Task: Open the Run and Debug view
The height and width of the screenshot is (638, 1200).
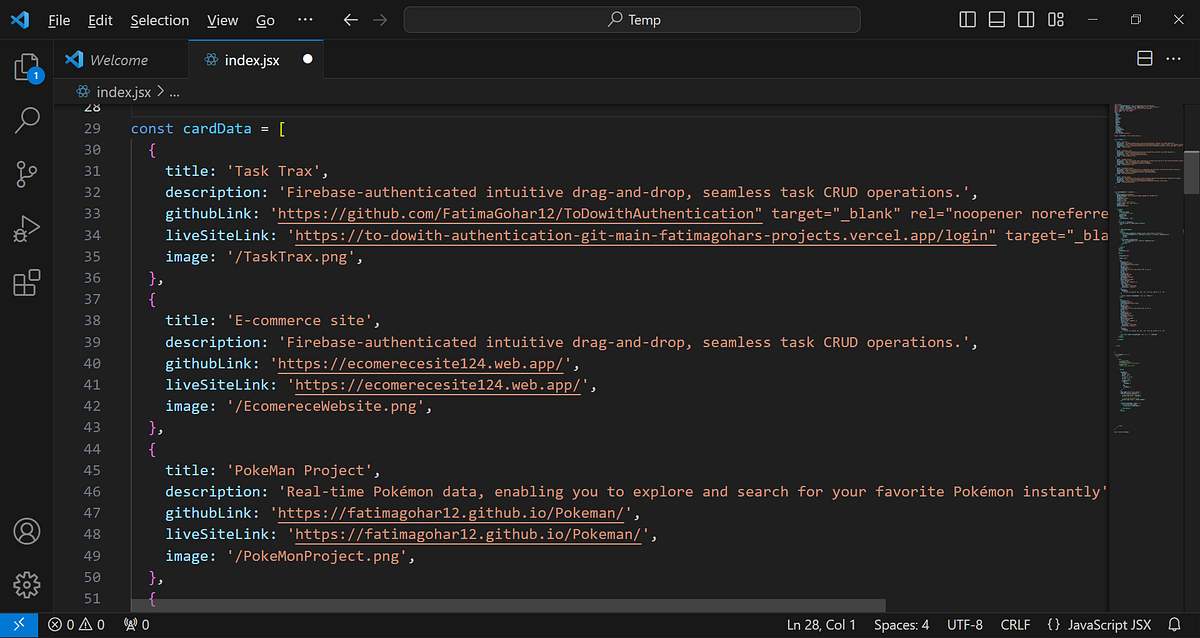Action: coord(26,228)
